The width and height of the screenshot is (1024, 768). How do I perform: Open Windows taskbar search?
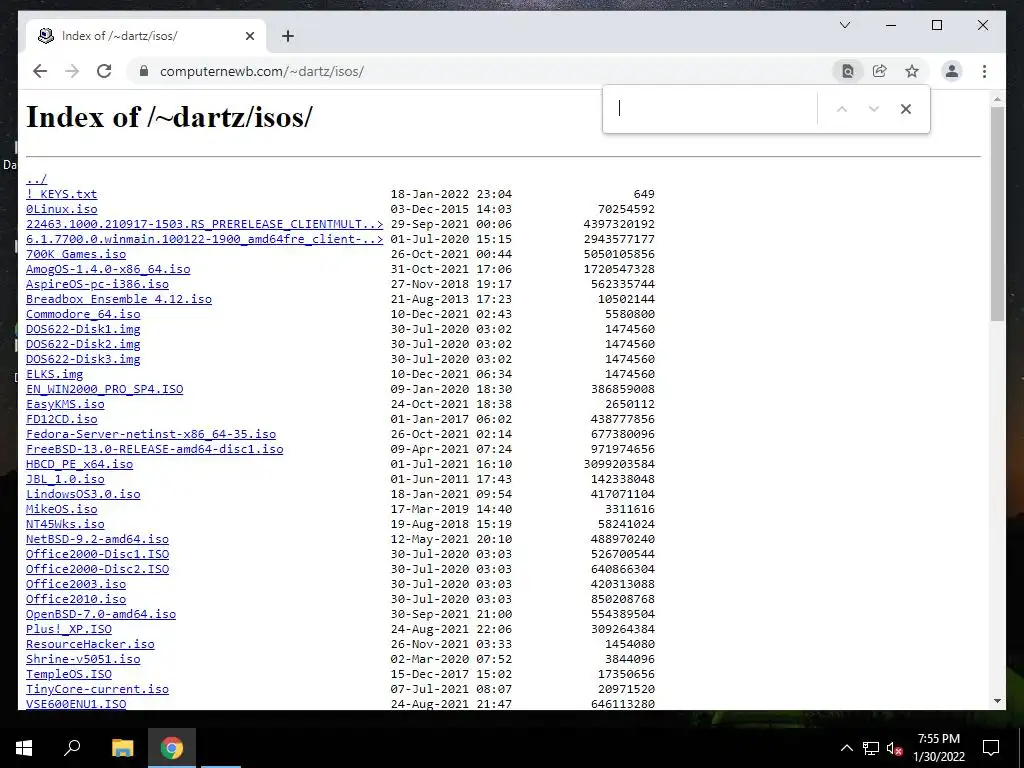[x=72, y=748]
